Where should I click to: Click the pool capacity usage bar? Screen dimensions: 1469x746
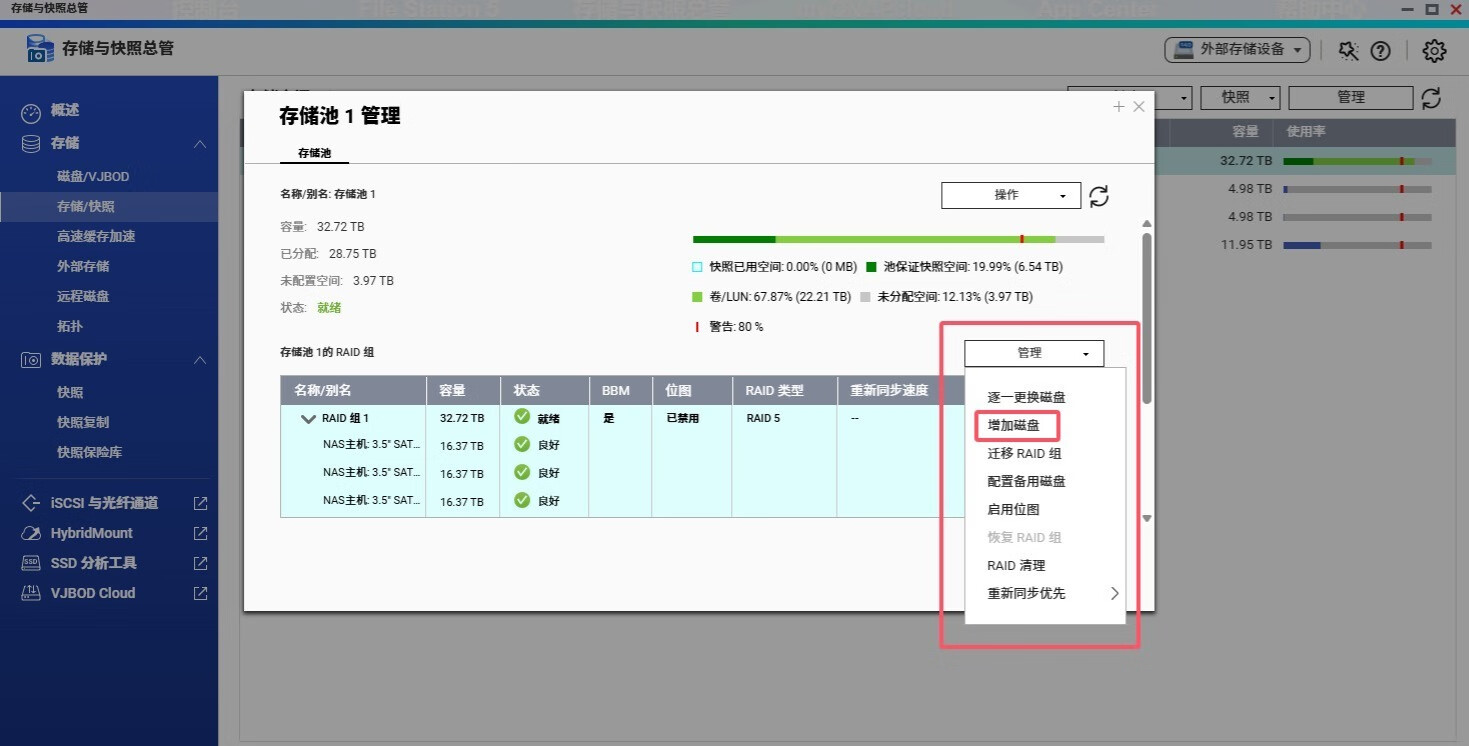898,240
